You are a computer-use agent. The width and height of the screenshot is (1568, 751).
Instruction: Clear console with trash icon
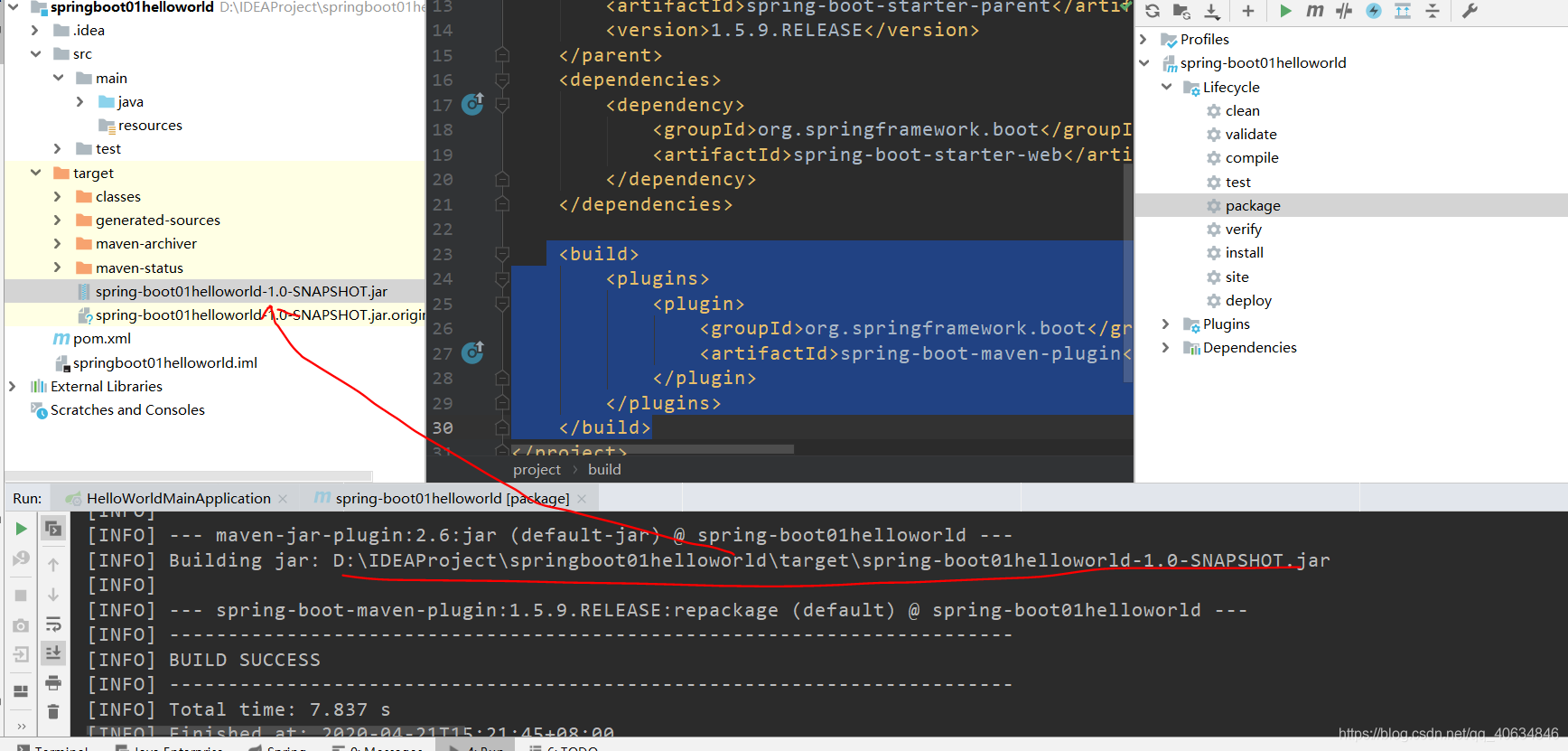pos(53,711)
